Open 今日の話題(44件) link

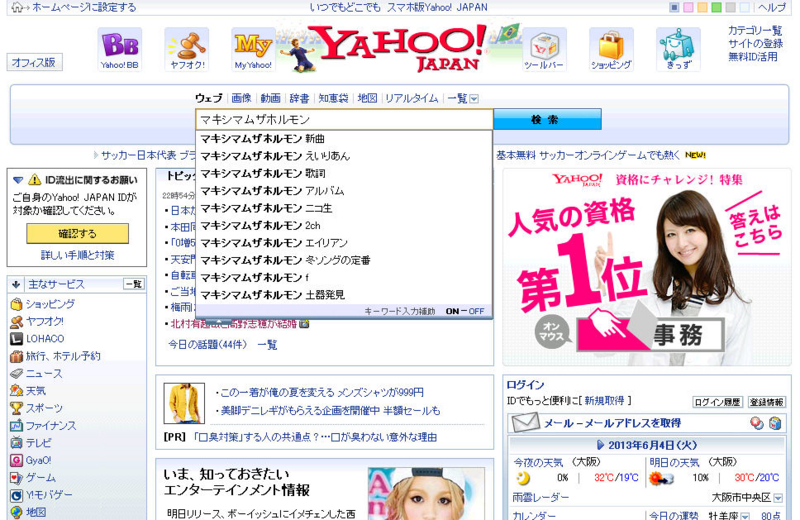point(207,345)
